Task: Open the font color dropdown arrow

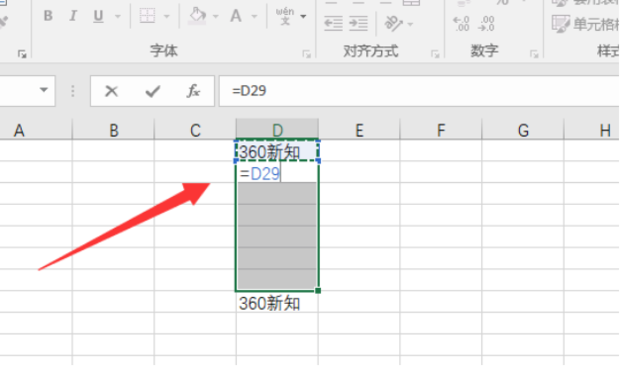Action: coord(254,17)
